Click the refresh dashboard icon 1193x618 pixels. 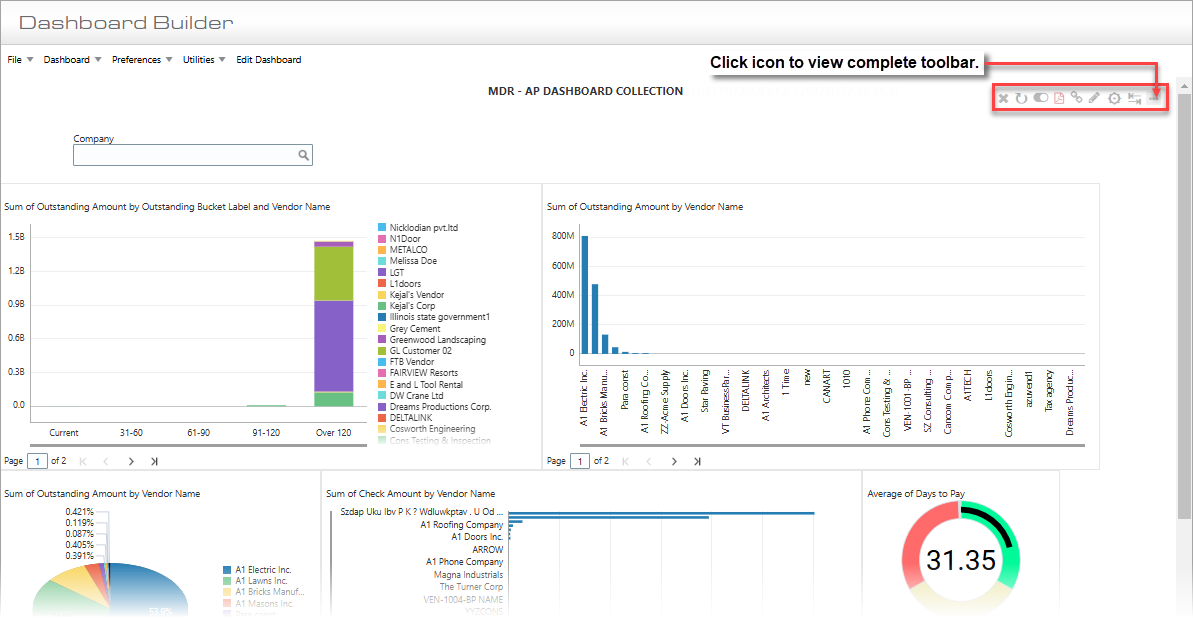[1021, 98]
